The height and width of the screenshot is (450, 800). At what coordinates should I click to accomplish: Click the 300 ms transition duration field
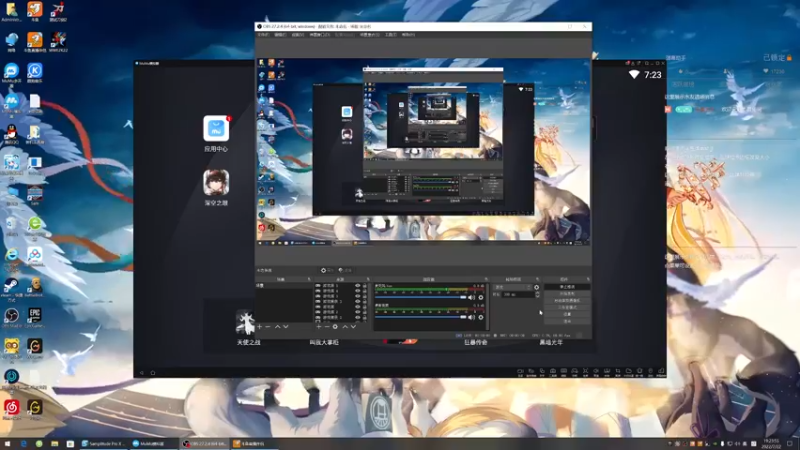click(x=518, y=294)
